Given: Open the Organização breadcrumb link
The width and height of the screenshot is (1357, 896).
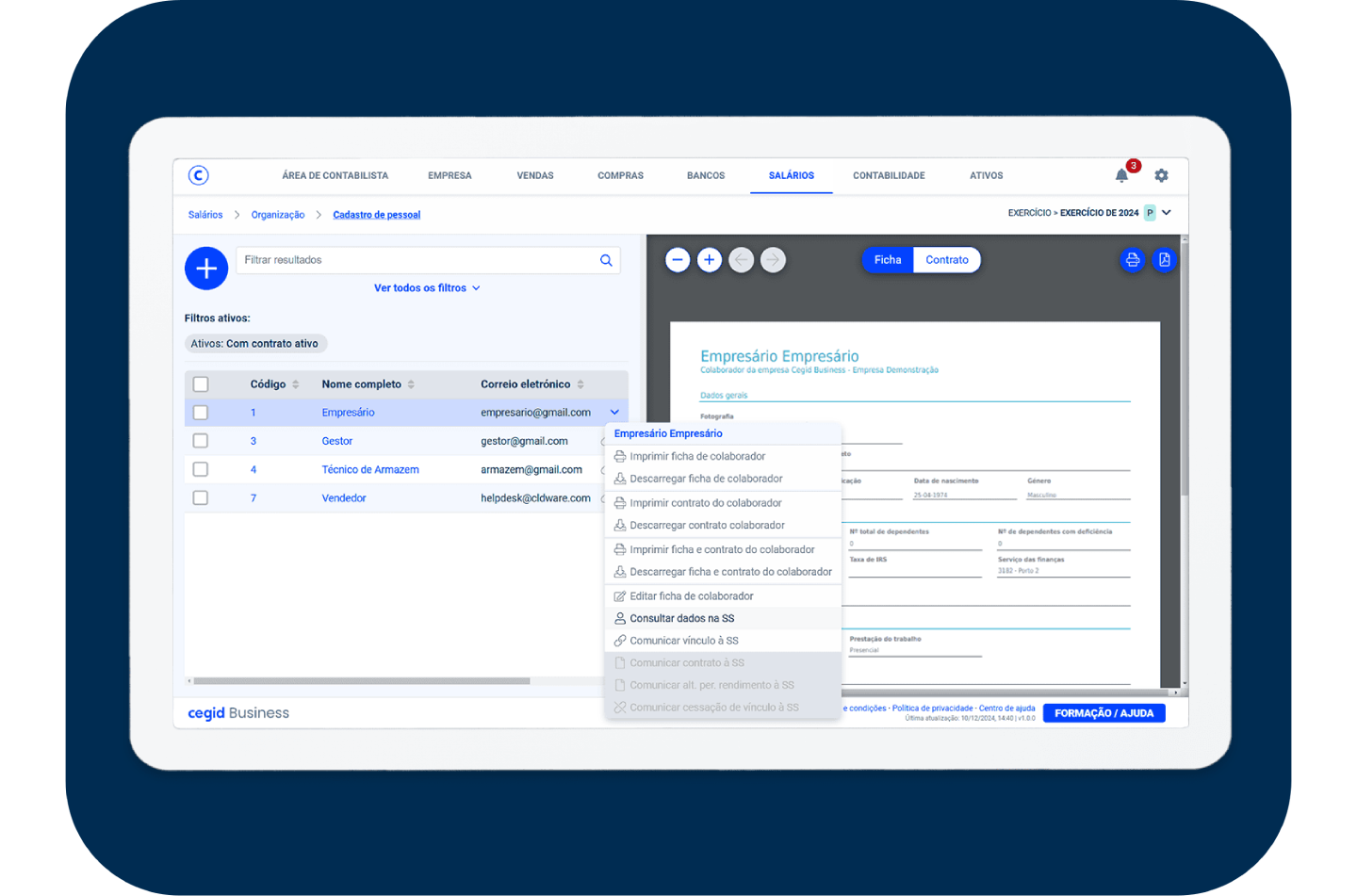Looking at the screenshot, I should (x=278, y=215).
